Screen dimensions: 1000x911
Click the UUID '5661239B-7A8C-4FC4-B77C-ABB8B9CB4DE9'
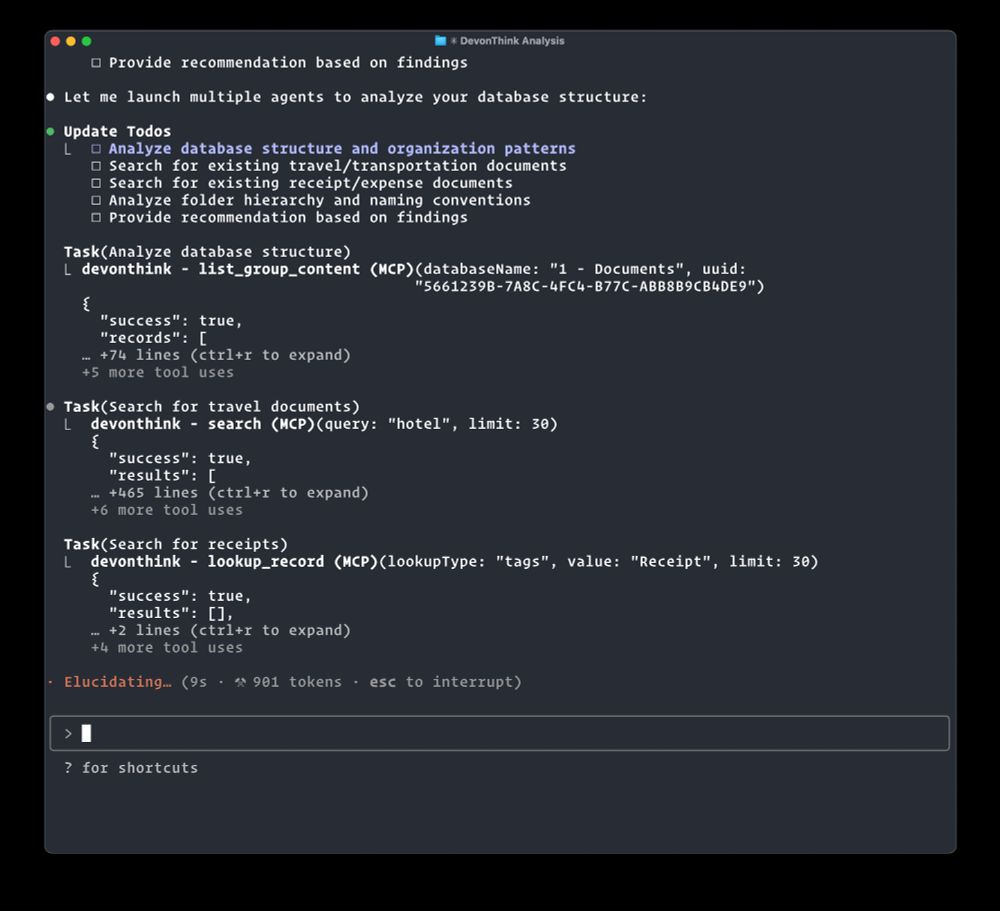(x=585, y=286)
